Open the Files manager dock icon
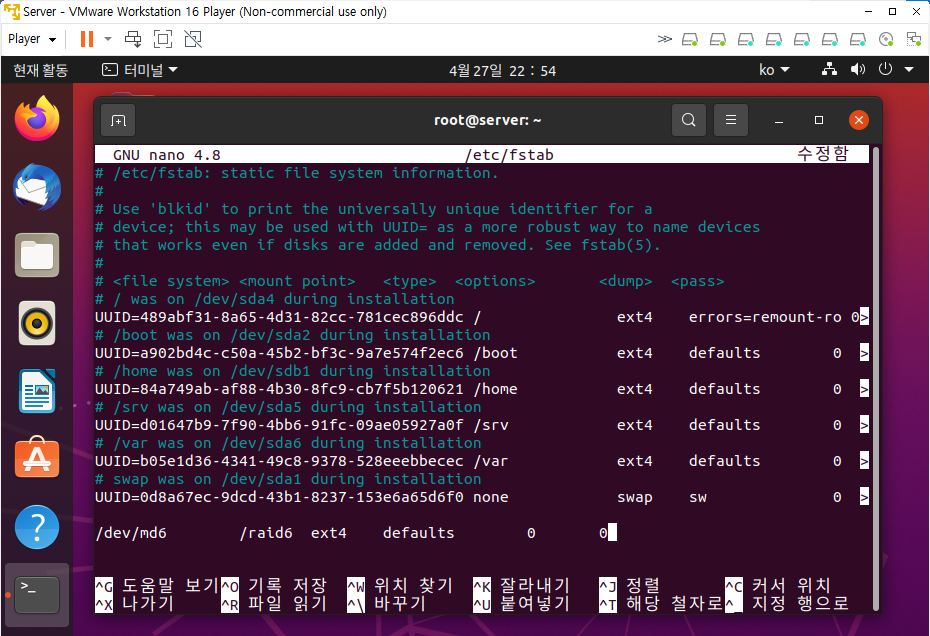Viewport: 930px width, 636px height. click(x=37, y=255)
